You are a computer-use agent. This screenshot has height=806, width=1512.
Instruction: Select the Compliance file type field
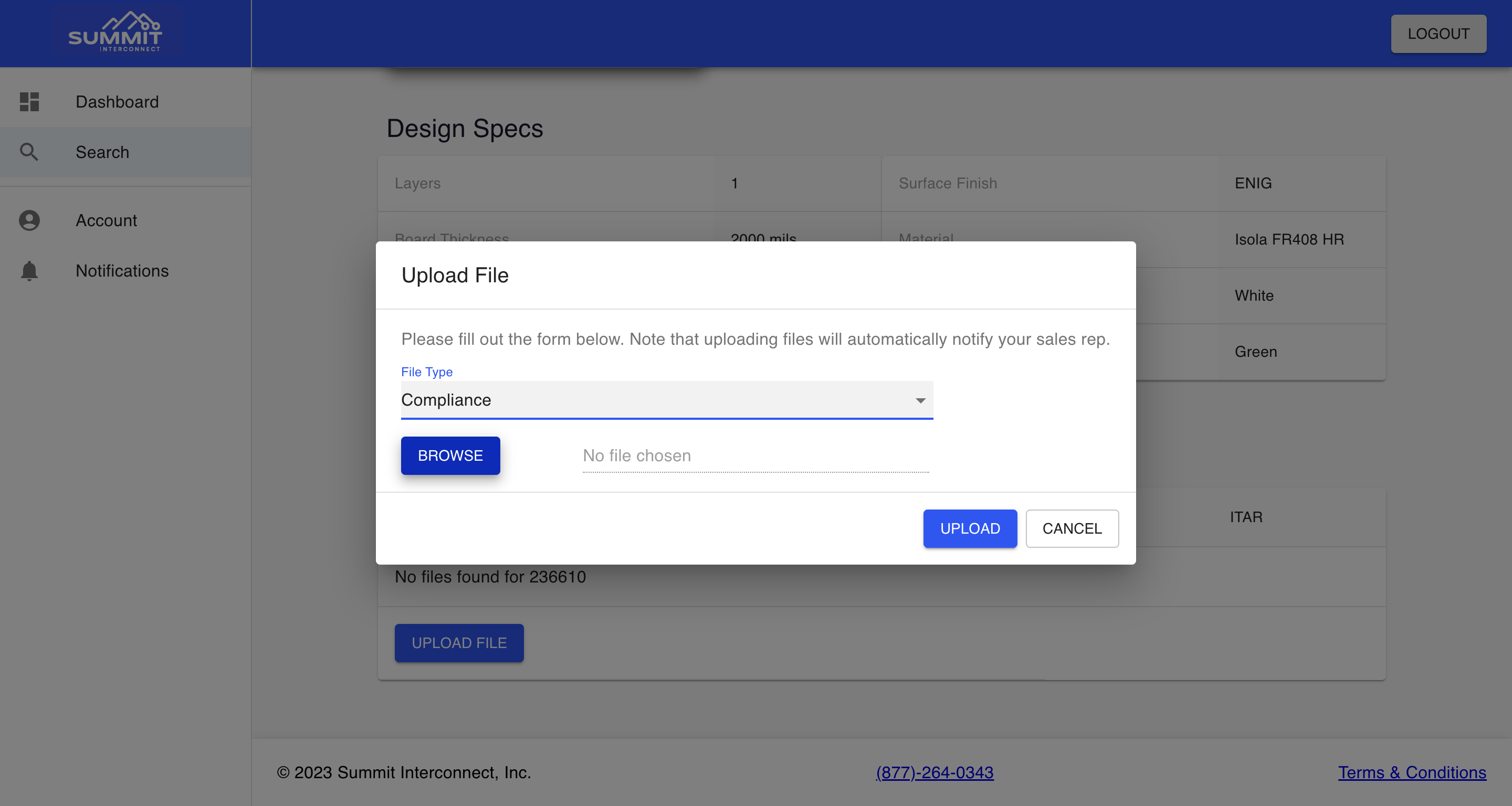point(667,400)
